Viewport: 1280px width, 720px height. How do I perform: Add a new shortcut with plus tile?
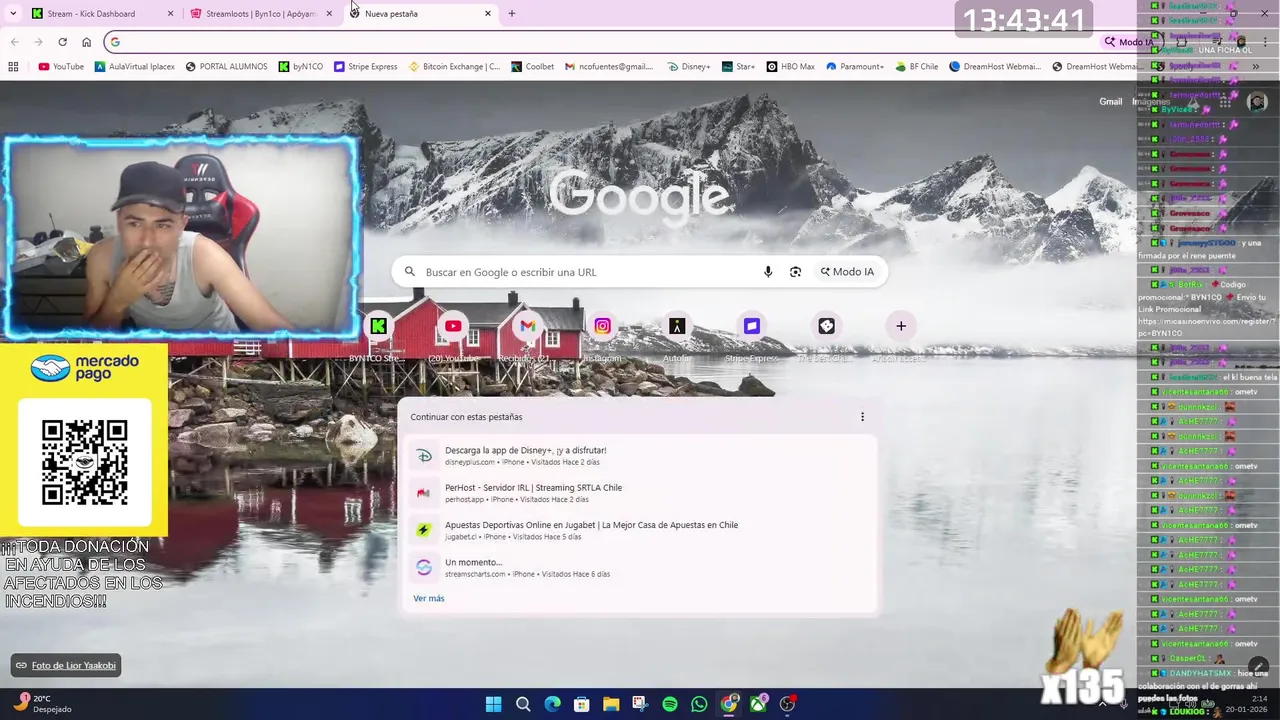tap(901, 326)
